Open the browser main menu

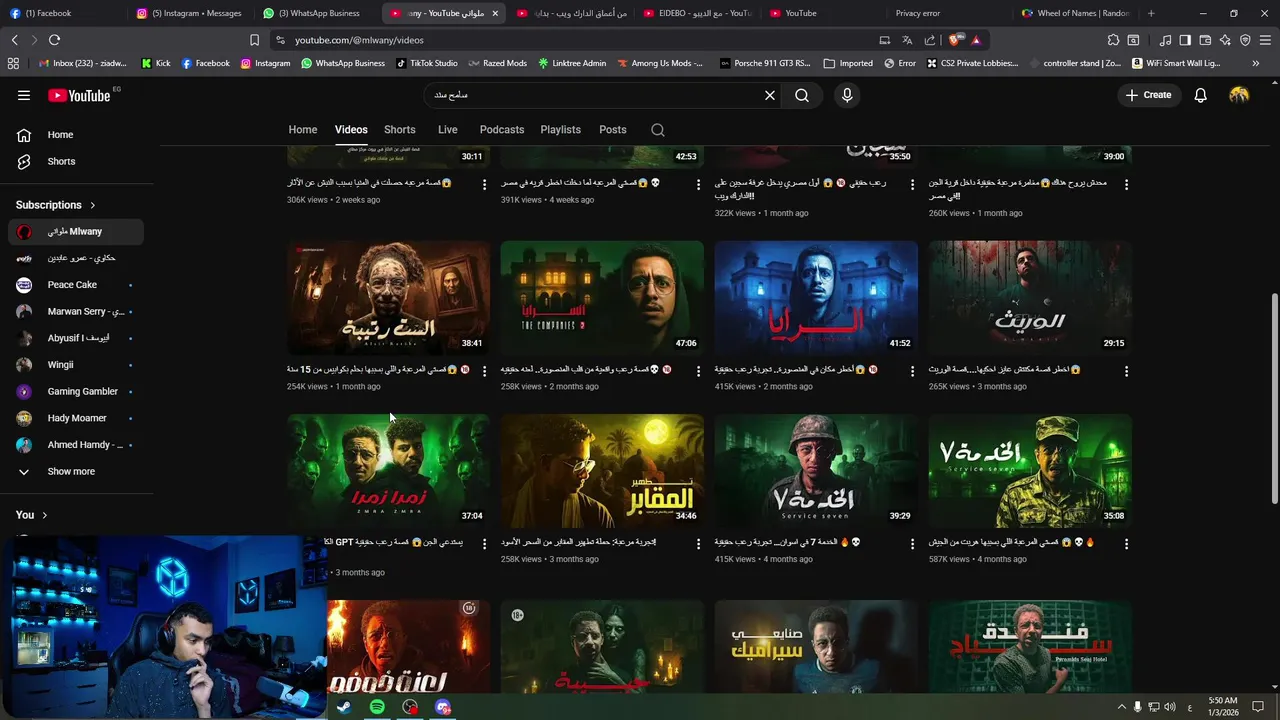coord(1265,40)
